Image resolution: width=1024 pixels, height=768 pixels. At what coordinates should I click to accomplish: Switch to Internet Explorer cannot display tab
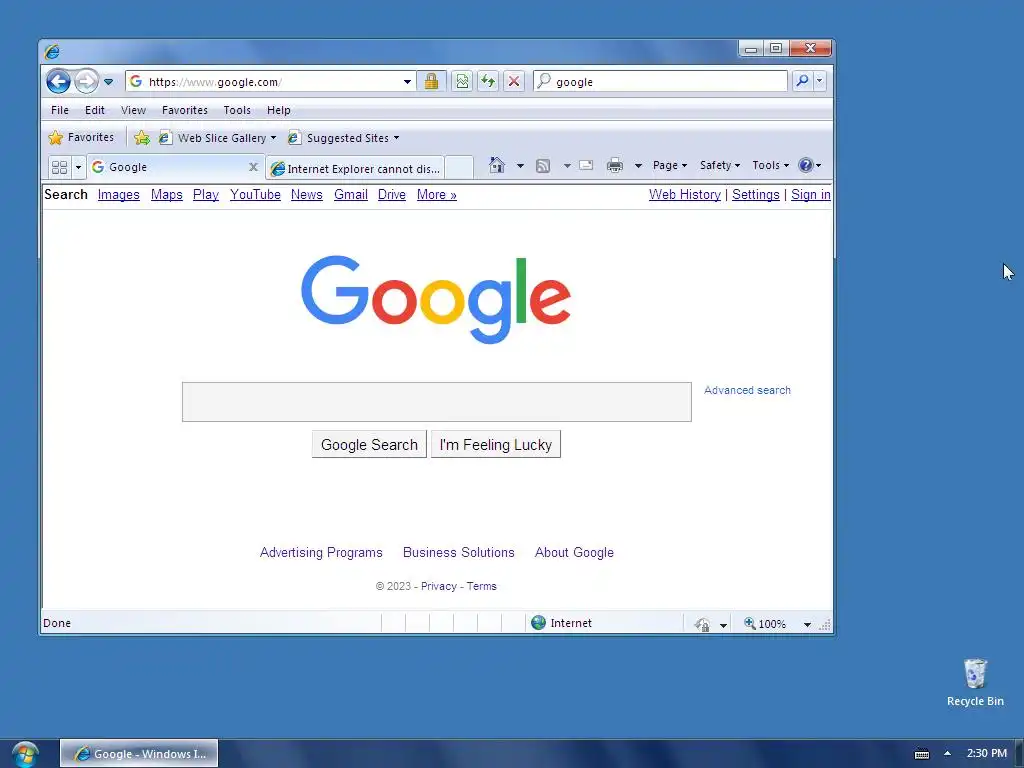coord(356,168)
